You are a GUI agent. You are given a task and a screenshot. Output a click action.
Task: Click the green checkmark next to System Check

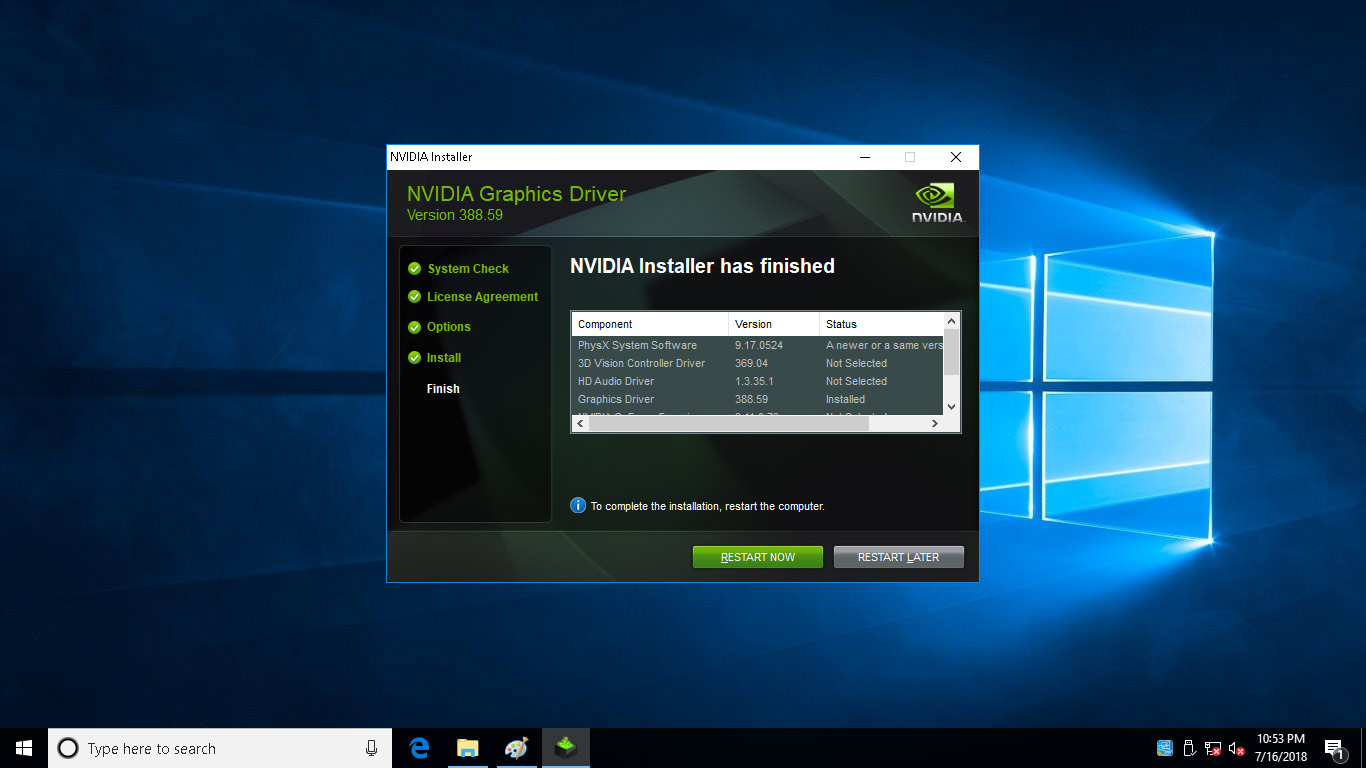pos(414,269)
